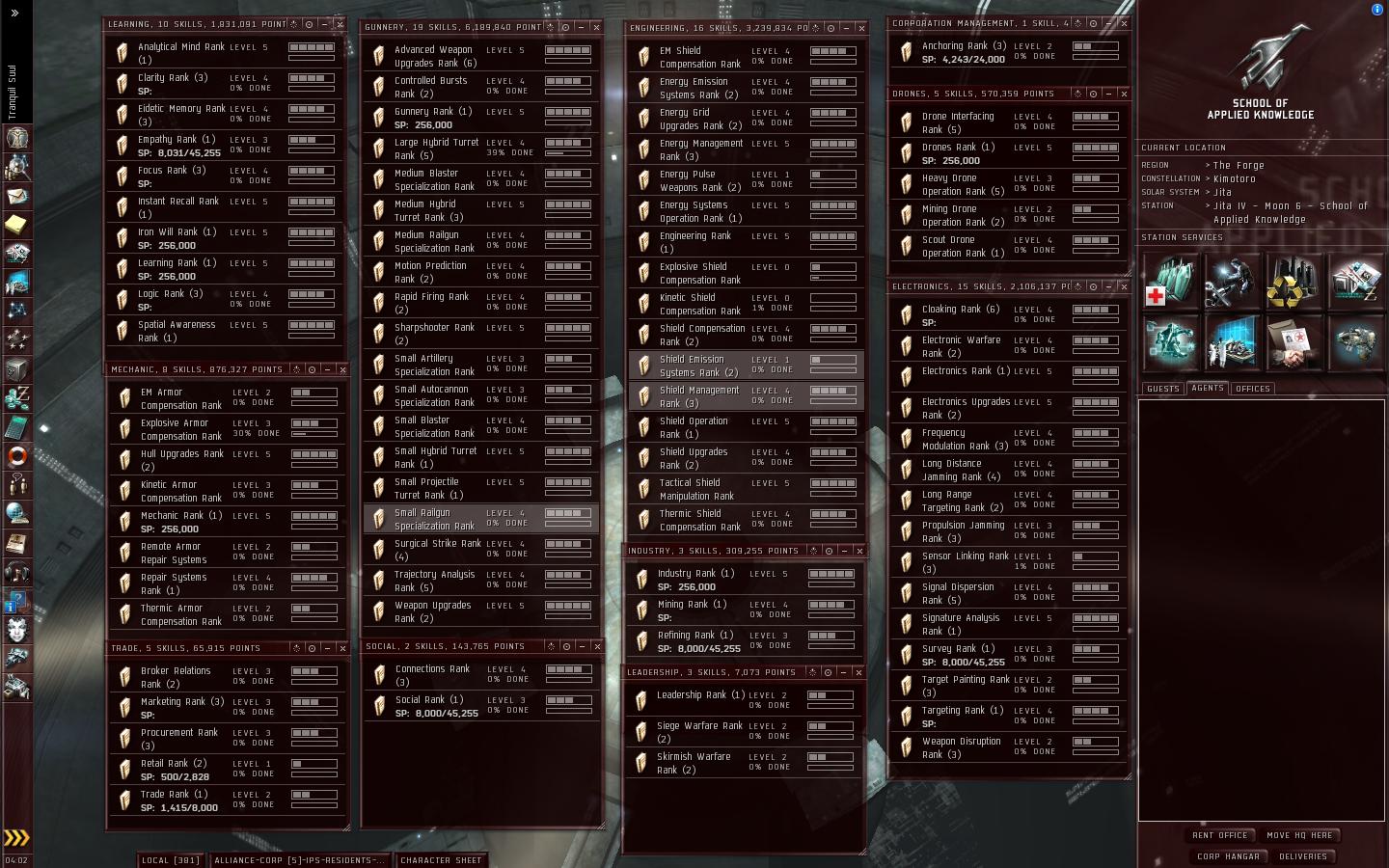Click the skill book icon for Leadership
Screen dimensions: 1389x868
641,700
